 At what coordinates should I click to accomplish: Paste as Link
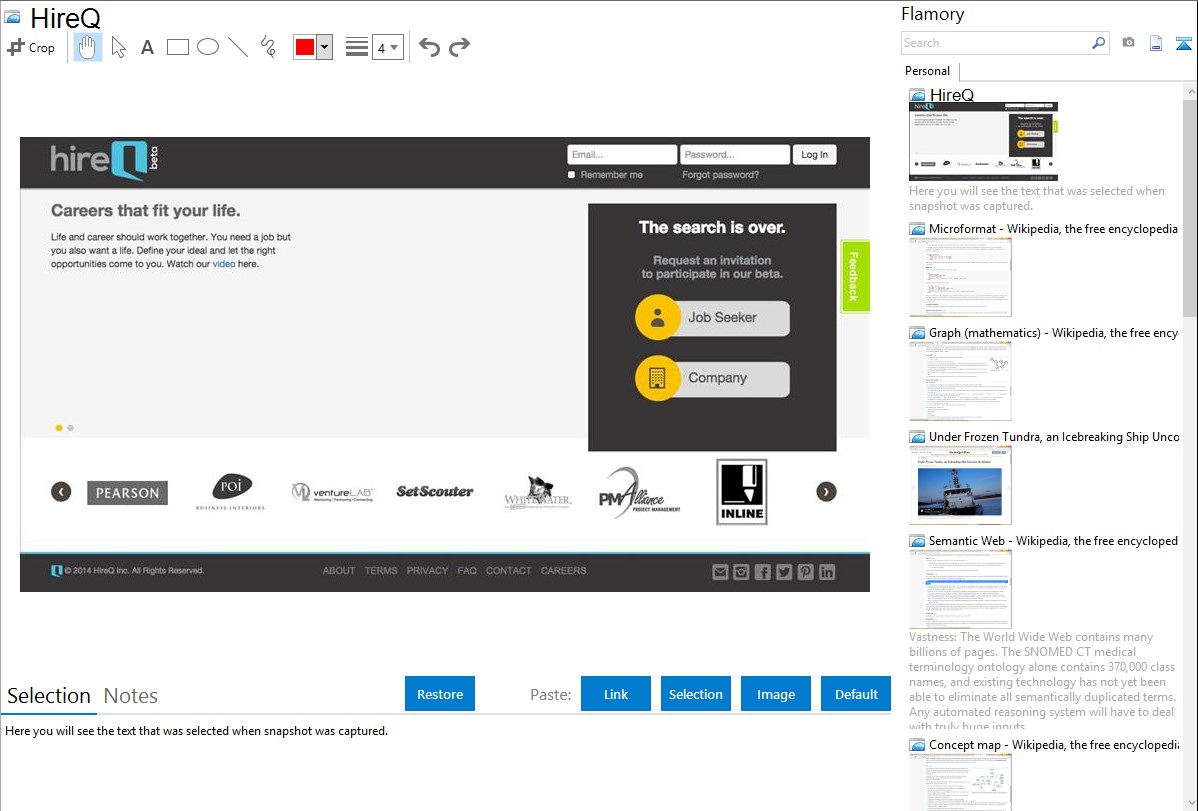pyautogui.click(x=616, y=694)
